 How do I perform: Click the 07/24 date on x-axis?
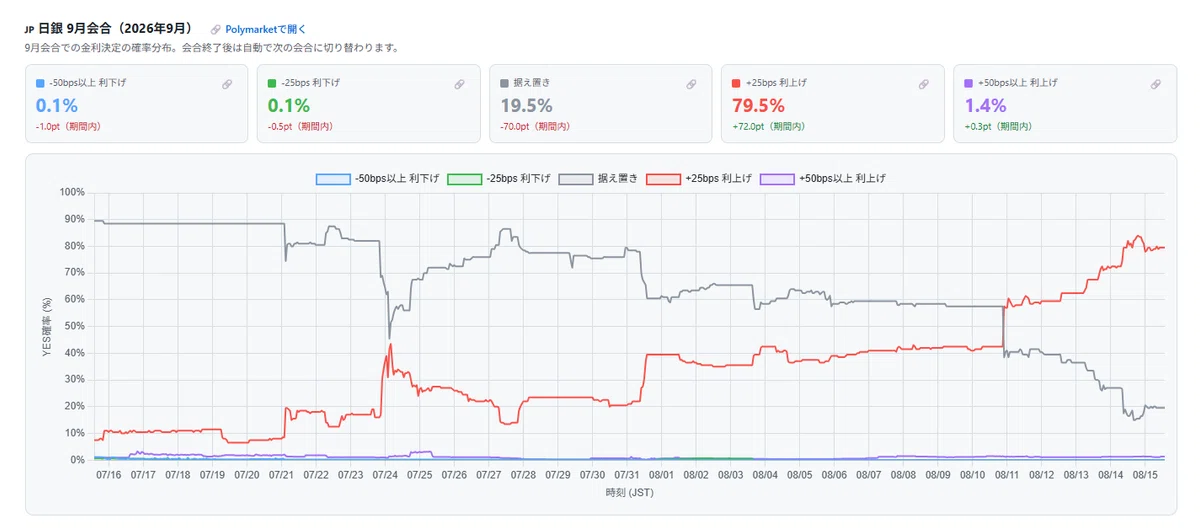(x=386, y=476)
